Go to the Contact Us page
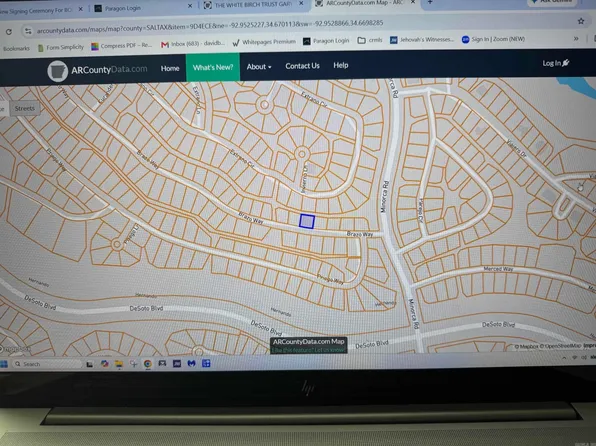The height and width of the screenshot is (446, 596). (x=302, y=66)
